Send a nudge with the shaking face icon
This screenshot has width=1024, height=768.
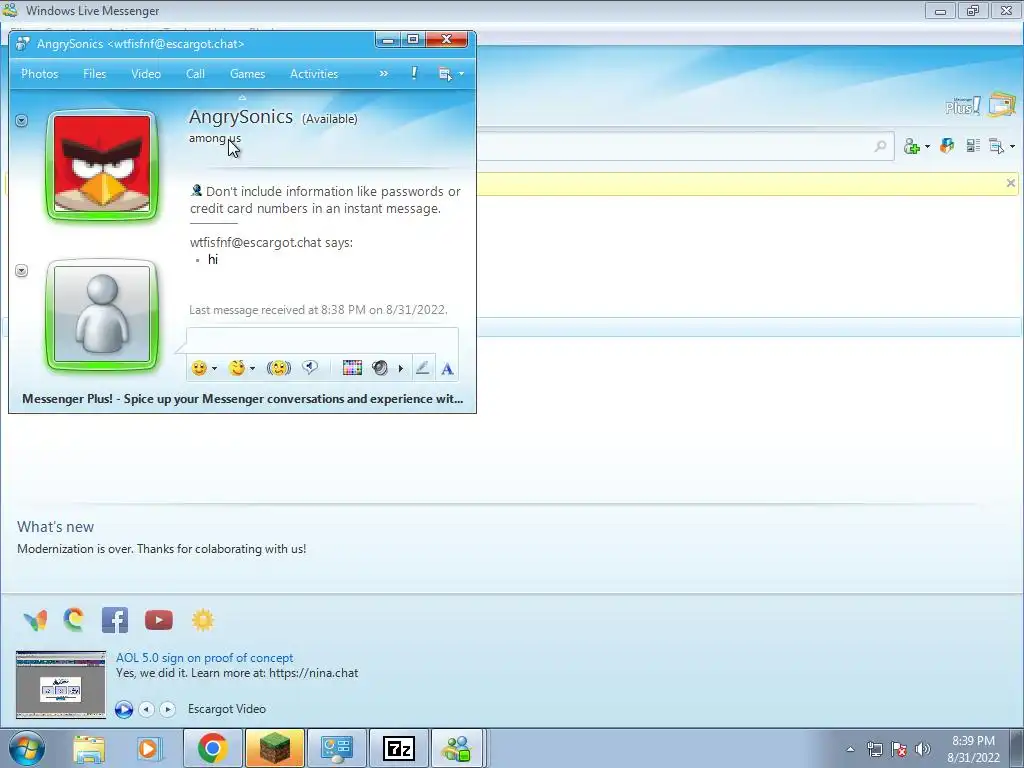pyautogui.click(x=279, y=368)
